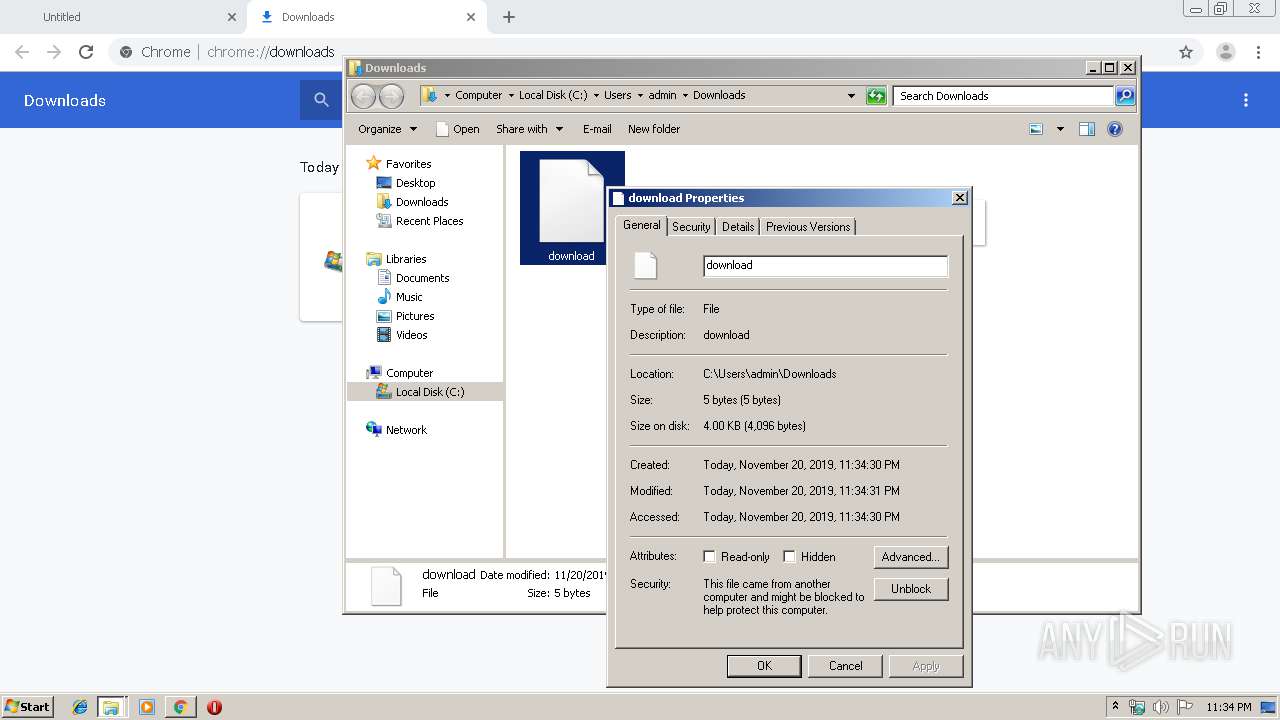Viewport: 1280px width, 720px height.
Task: Click the Advanced... button
Action: [x=911, y=557]
